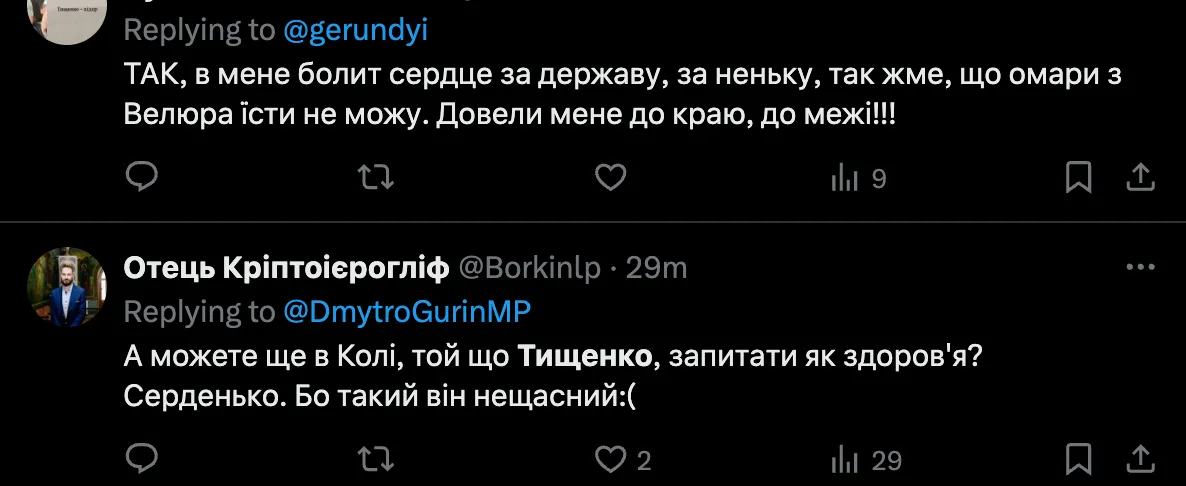The height and width of the screenshot is (486, 1186).
Task: Like the tweet replying to @gerundyi
Action: (610, 178)
